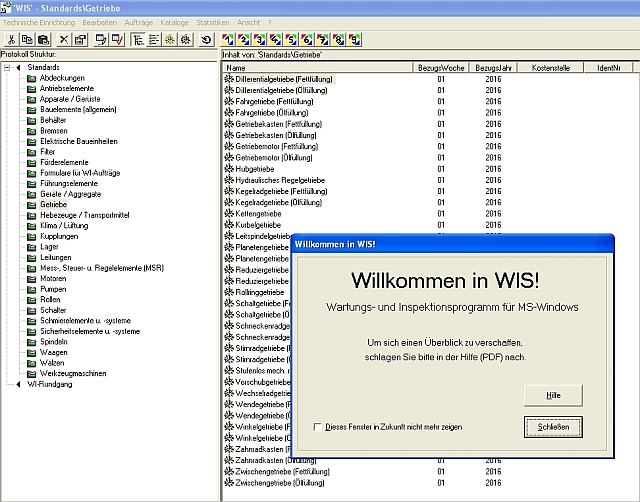This screenshot has width=640, height=502.
Task: Select Elektrische Baueinheiten folder
Action: point(79,141)
